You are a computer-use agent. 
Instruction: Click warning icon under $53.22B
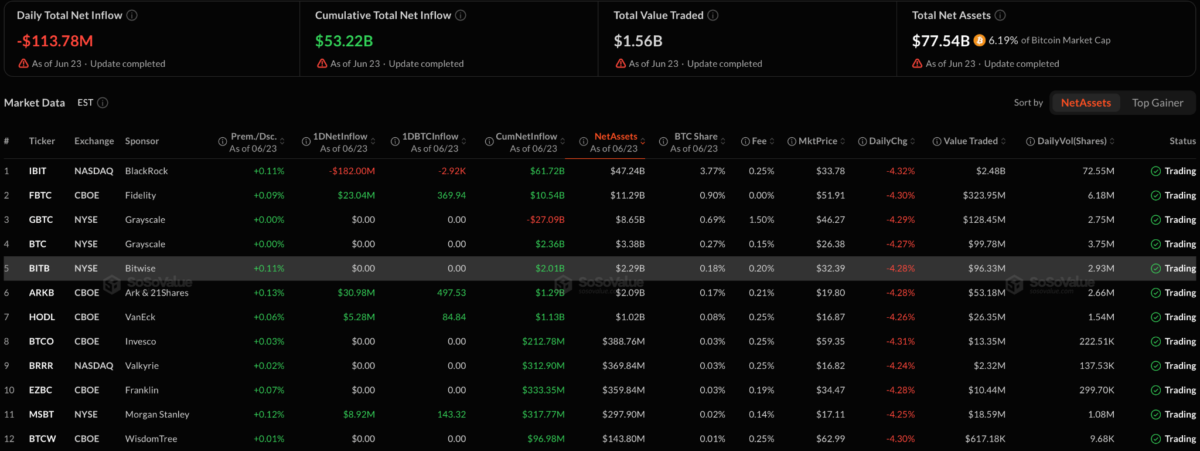(321, 63)
